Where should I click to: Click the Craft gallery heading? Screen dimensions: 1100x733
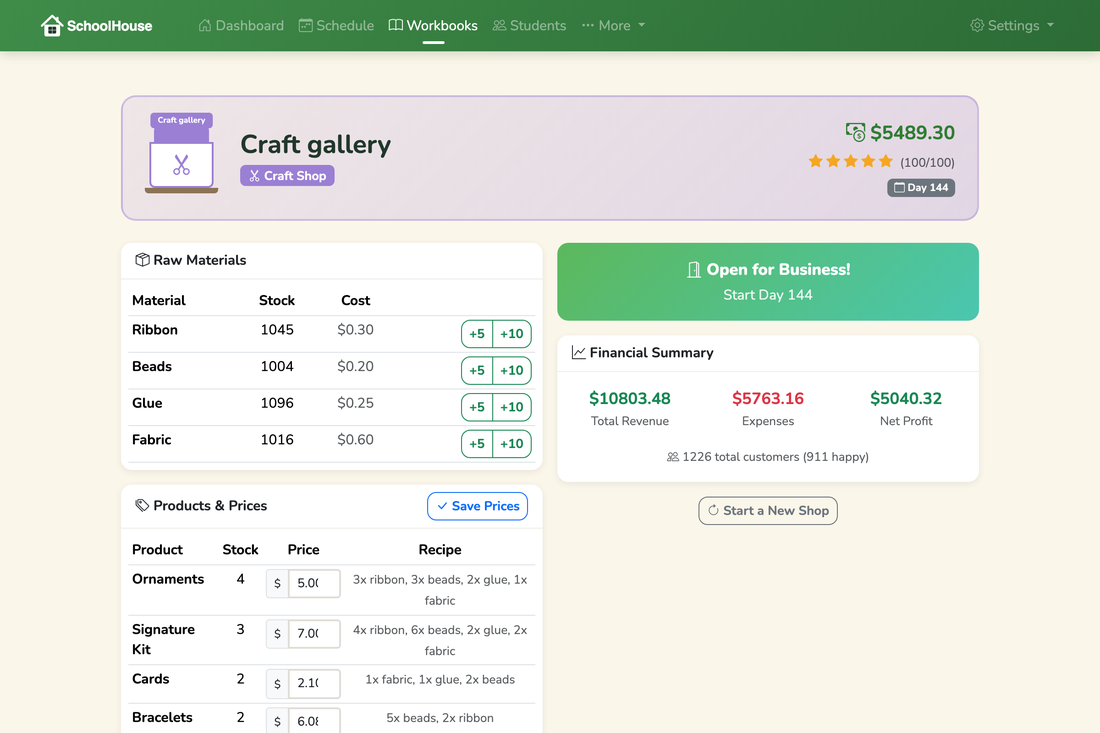316,144
